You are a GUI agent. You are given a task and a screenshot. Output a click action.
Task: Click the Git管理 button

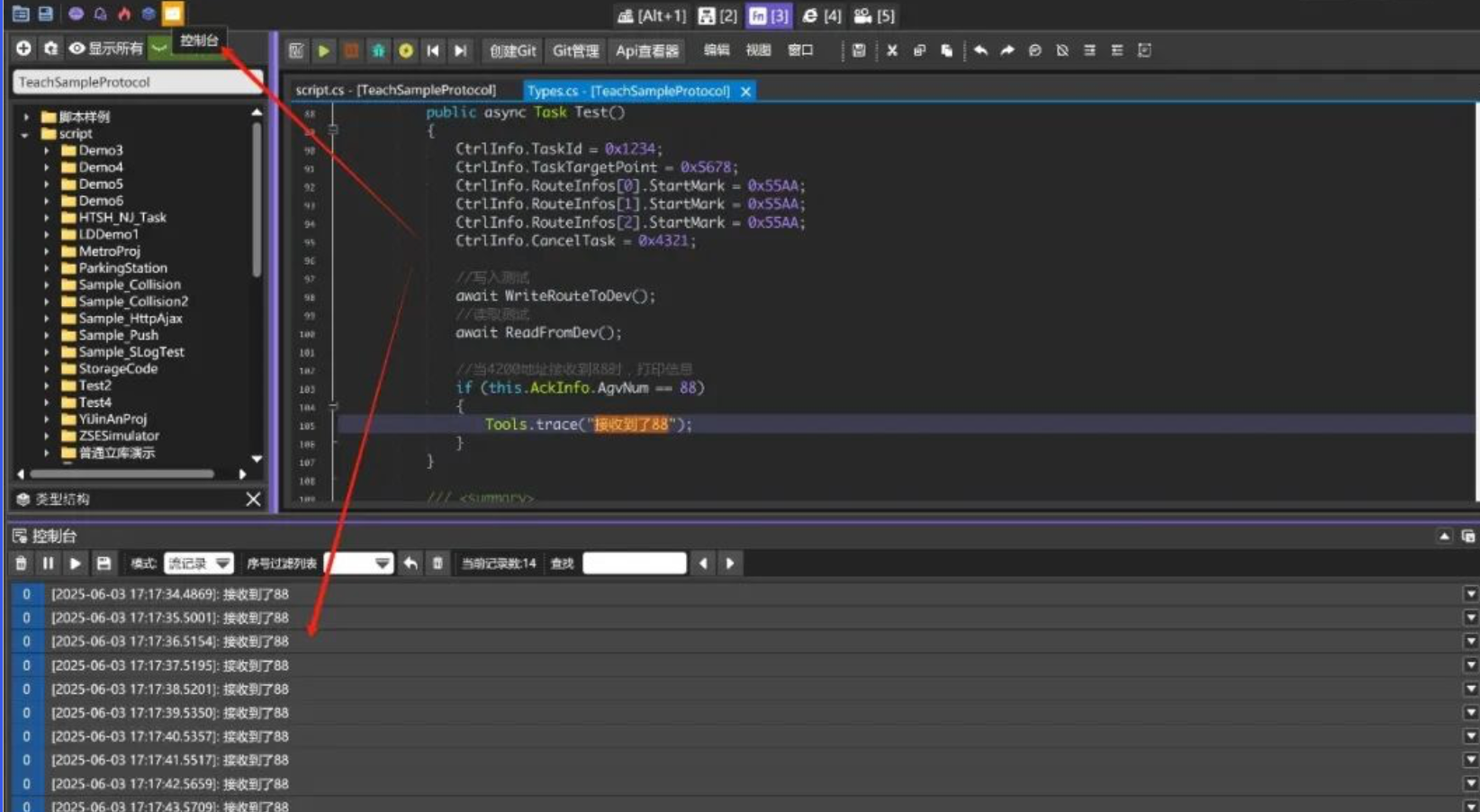[576, 51]
